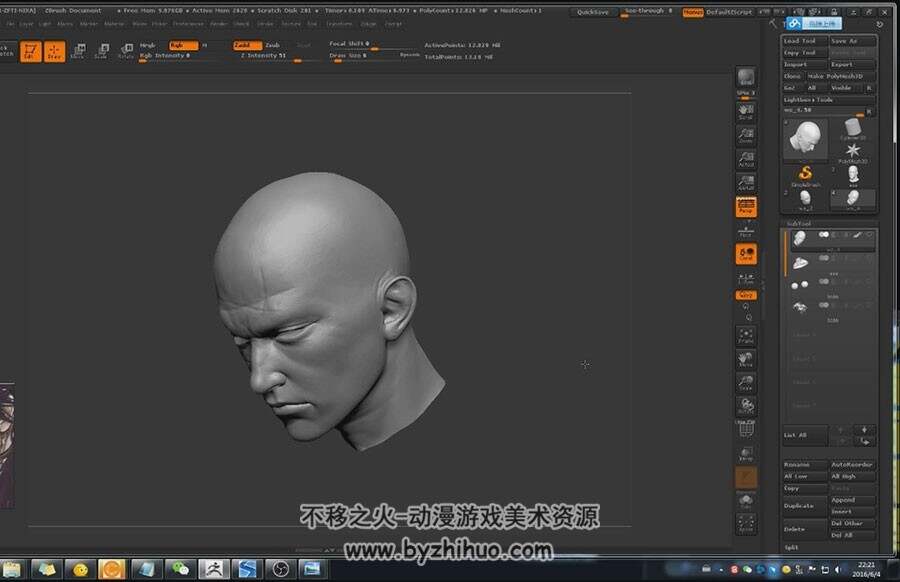Select the large current head tool thumbnail
The image size is (900, 582).
coord(805,138)
